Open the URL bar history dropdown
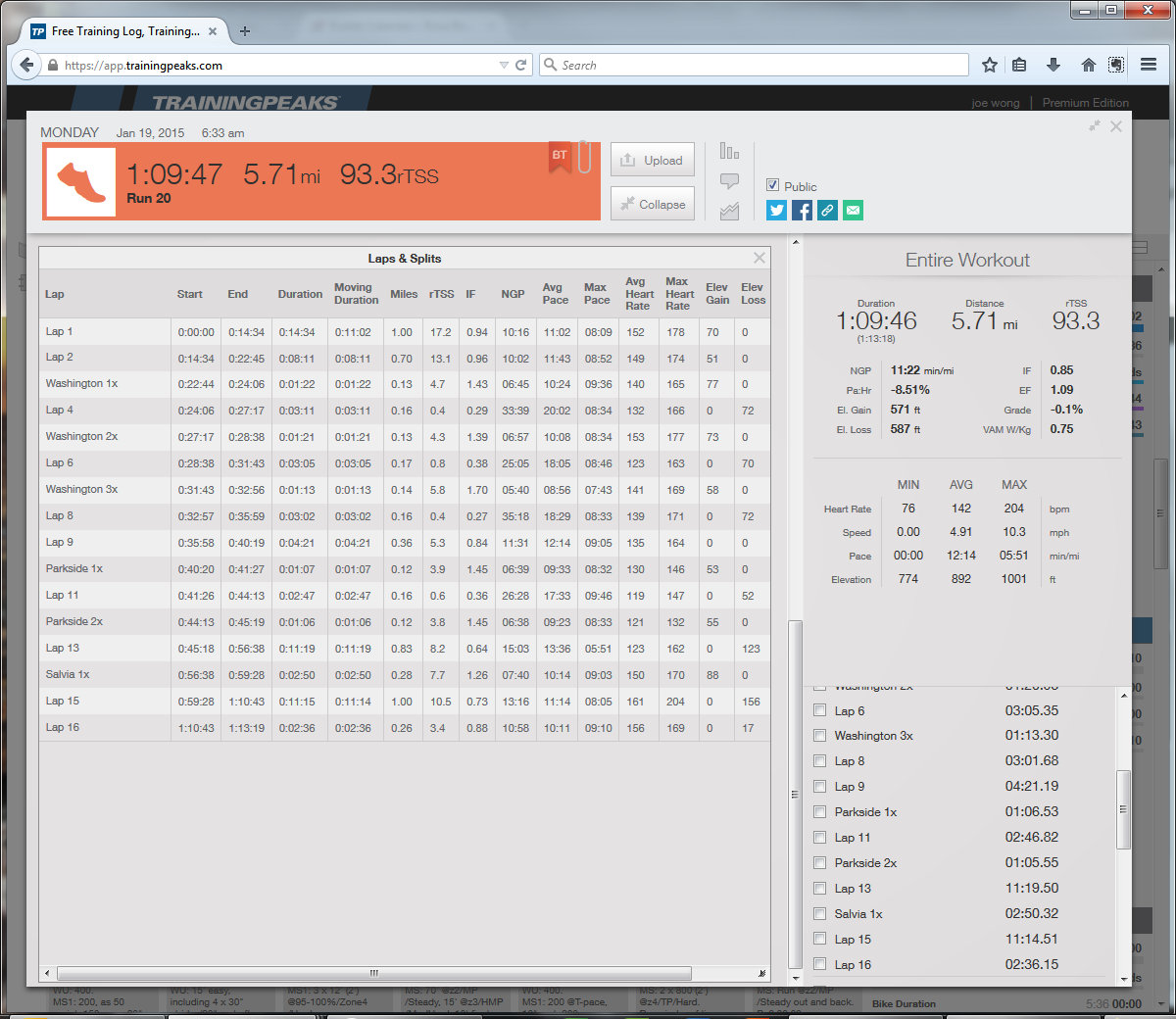 pos(504,66)
